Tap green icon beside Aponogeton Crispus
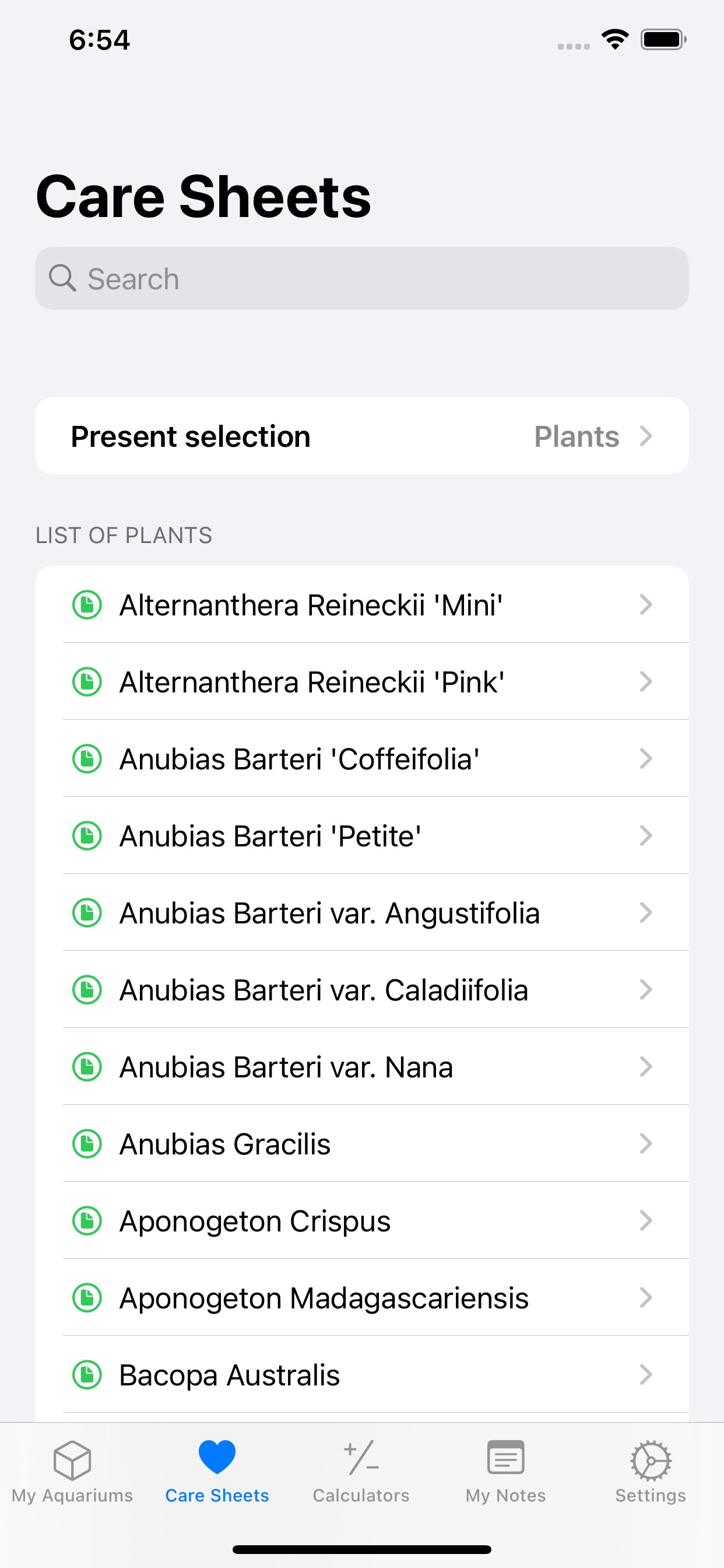This screenshot has height=1568, width=724. tap(87, 1220)
